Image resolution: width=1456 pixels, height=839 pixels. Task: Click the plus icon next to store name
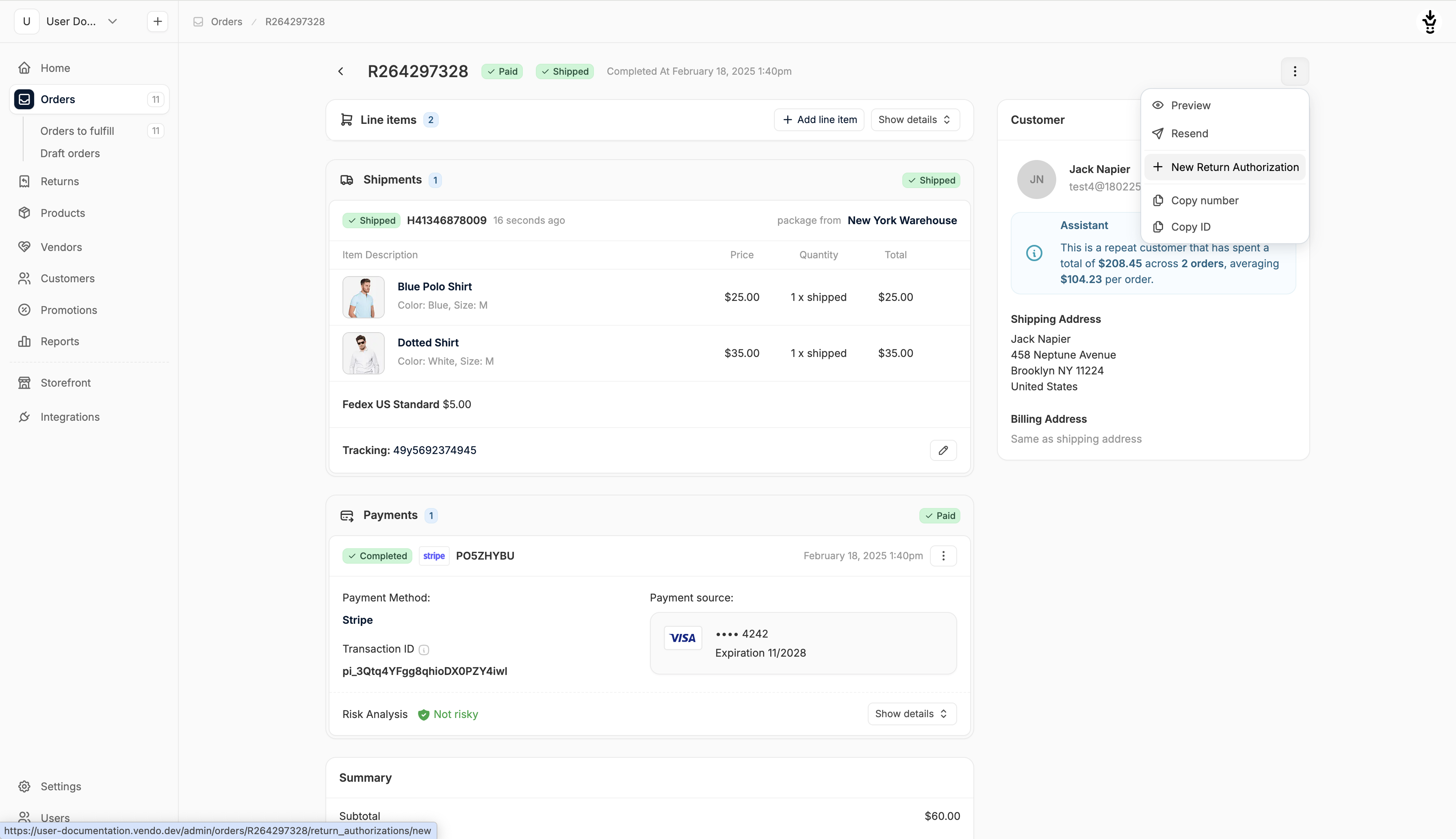click(157, 22)
